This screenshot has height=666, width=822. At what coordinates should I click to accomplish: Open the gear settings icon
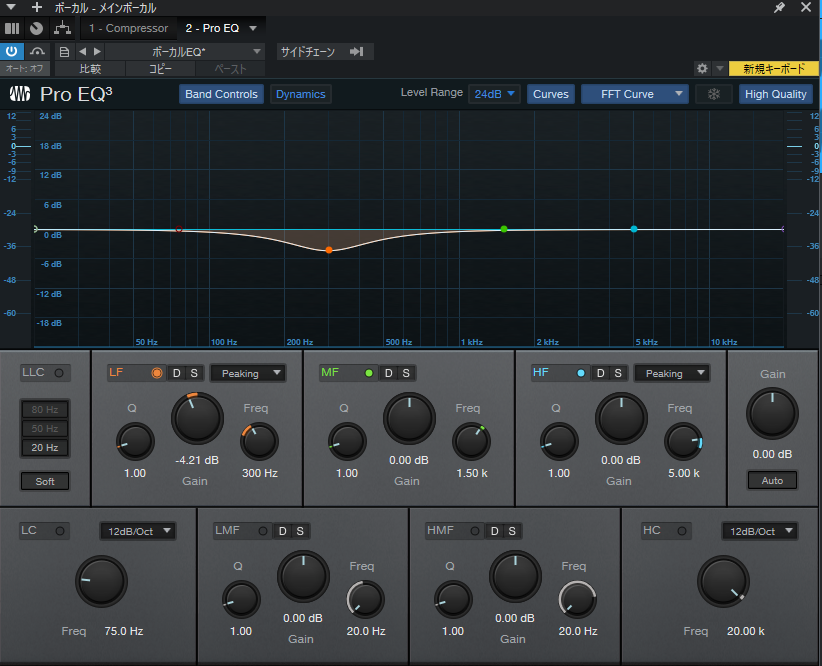point(702,68)
